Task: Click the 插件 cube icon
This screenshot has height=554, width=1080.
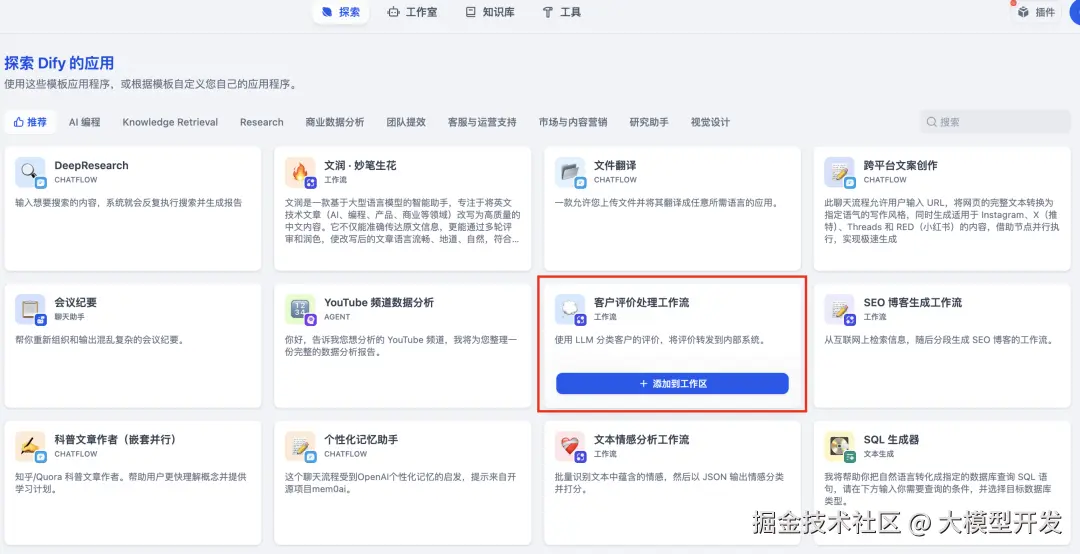Action: click(1024, 12)
